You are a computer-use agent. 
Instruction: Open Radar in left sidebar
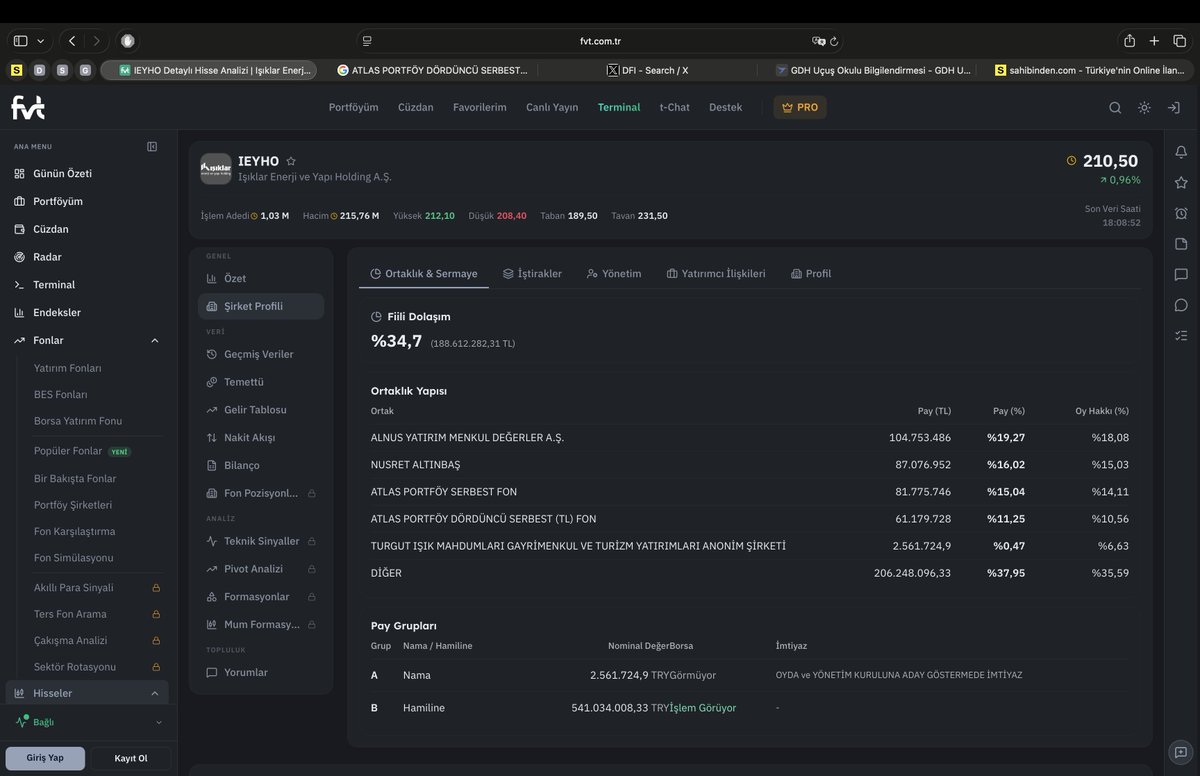47,257
